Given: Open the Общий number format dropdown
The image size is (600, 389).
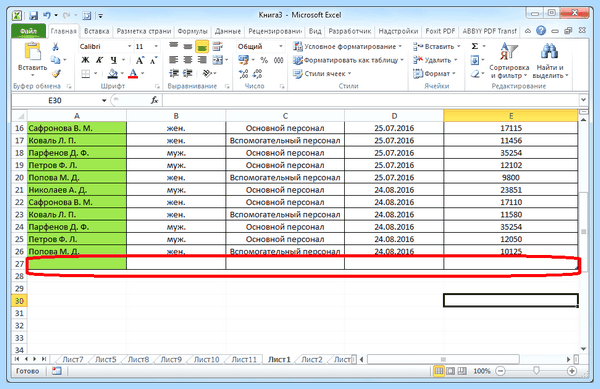Looking at the screenshot, I should 280,46.
